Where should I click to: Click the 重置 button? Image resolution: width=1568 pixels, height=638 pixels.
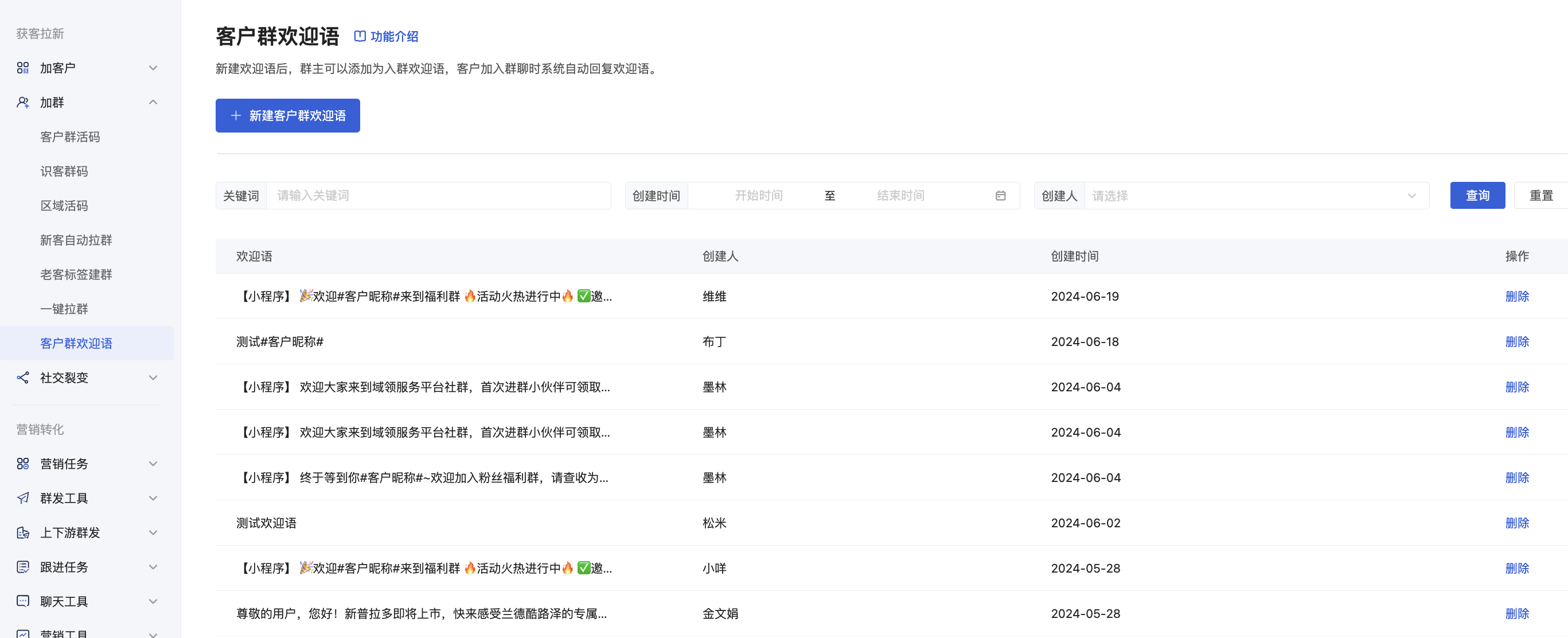(x=1541, y=196)
